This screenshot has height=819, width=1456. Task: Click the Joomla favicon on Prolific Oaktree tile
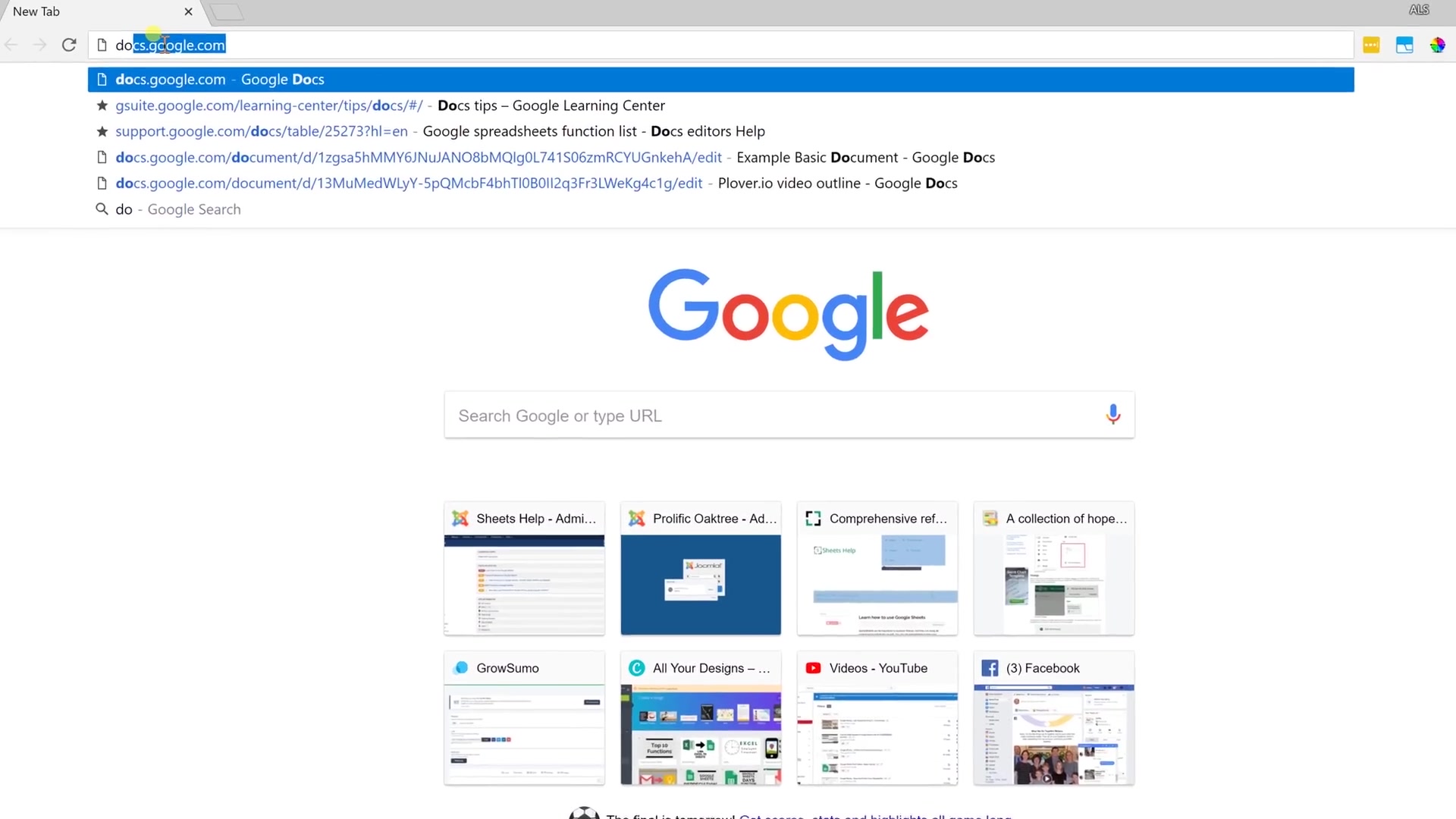[x=637, y=518]
